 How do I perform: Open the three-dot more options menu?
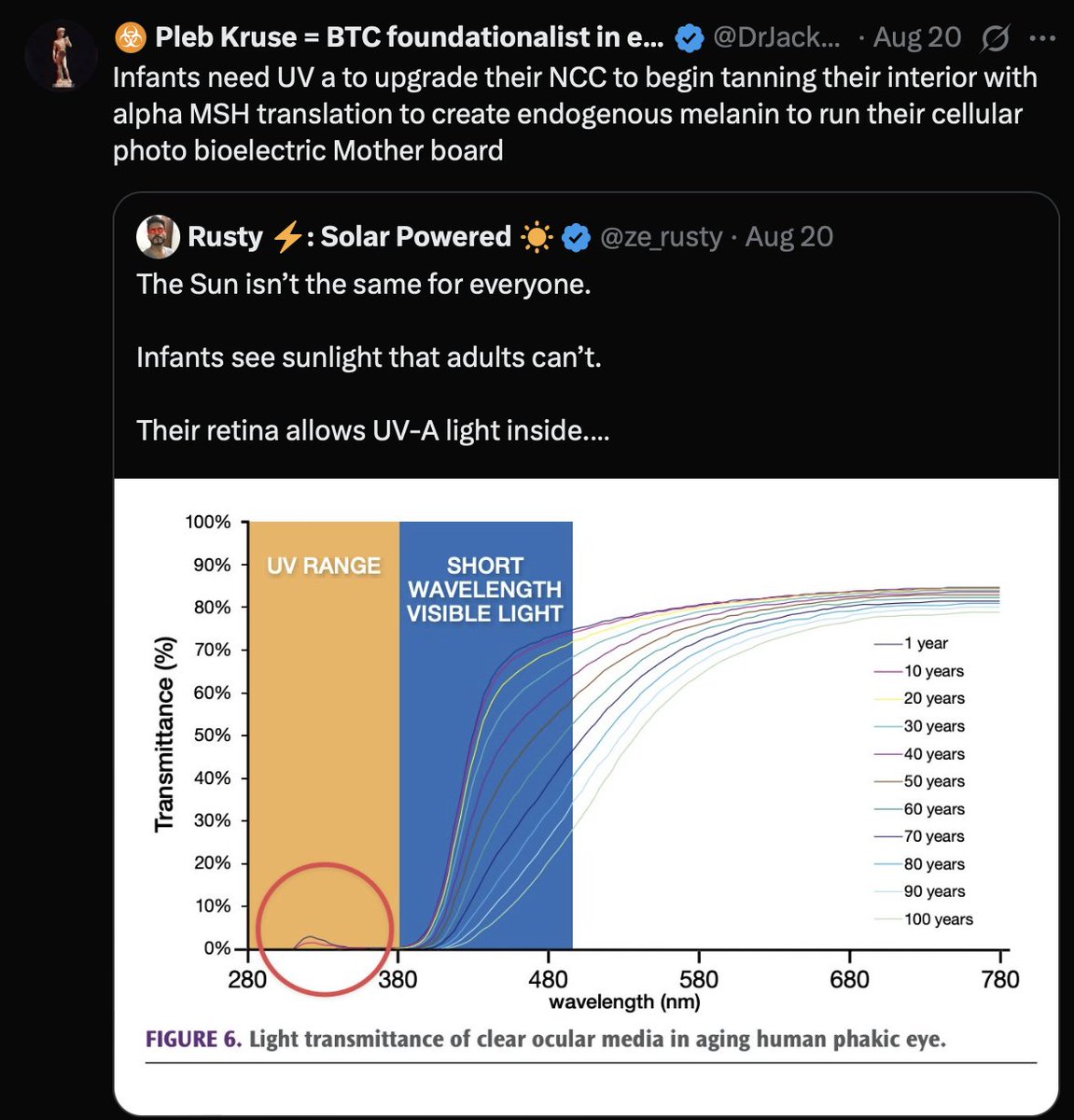click(x=1041, y=38)
